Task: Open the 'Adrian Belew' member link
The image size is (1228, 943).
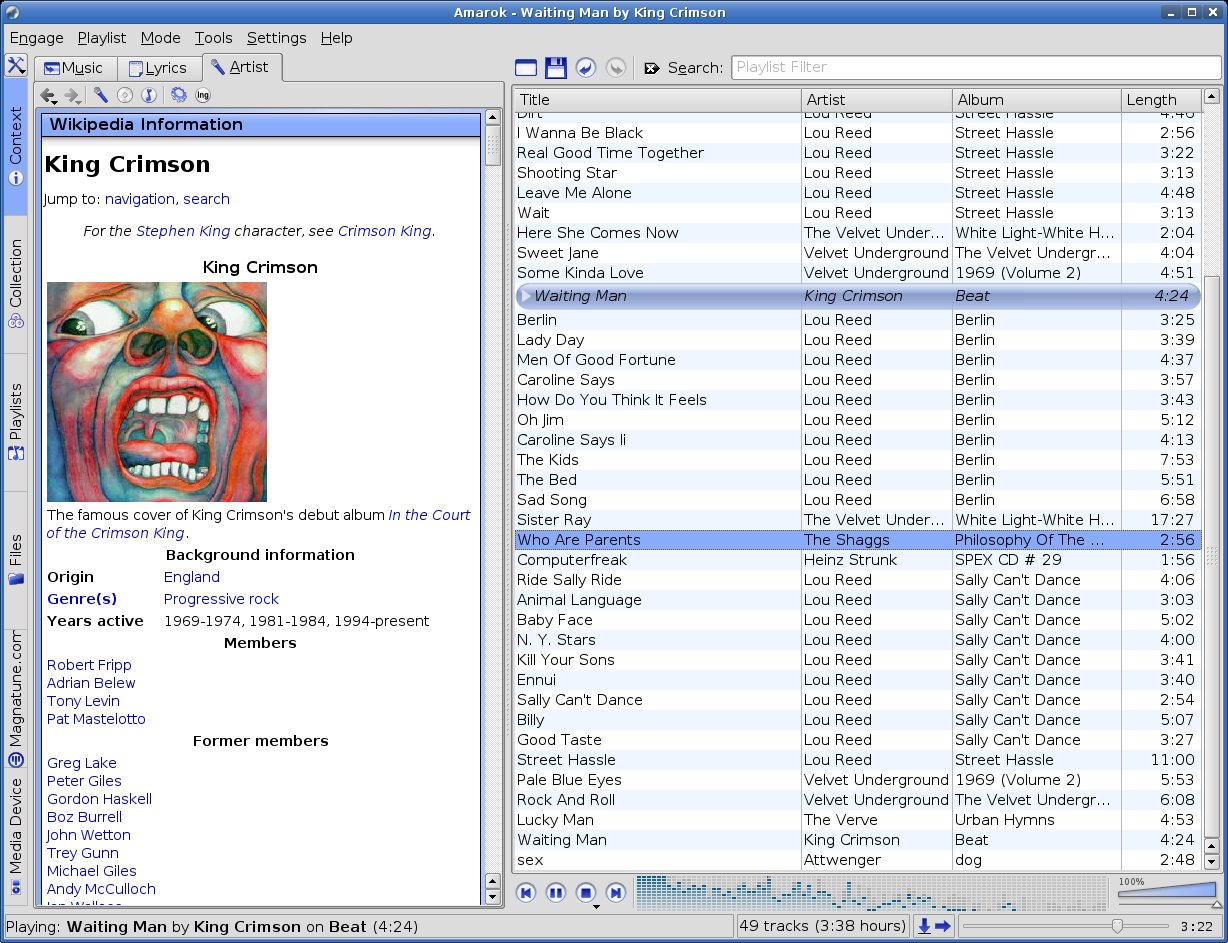Action: point(91,683)
